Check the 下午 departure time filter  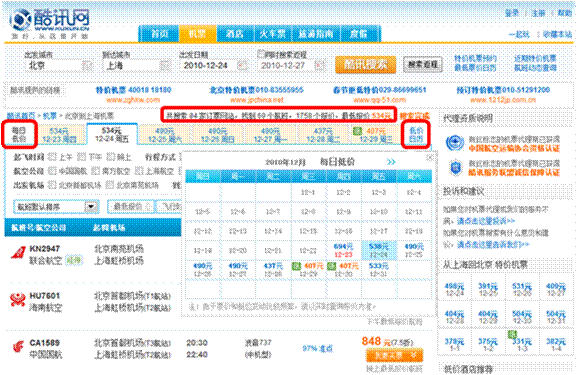82,157
